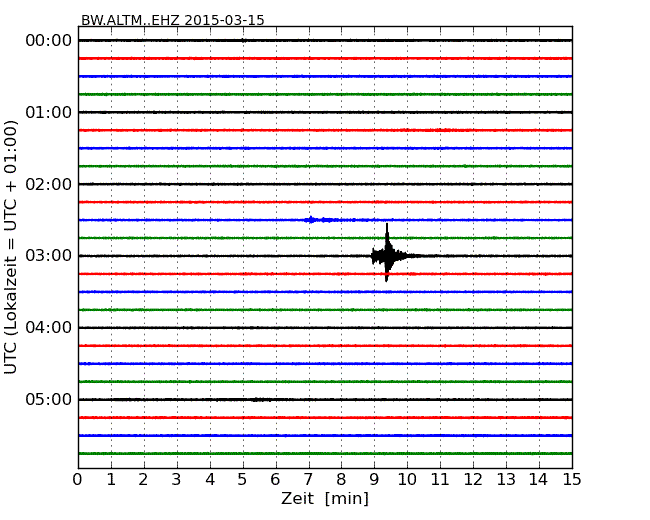Screen dimensions: 650x520
Task: Click the x-axis tick label "9"
Action: pos(374,480)
